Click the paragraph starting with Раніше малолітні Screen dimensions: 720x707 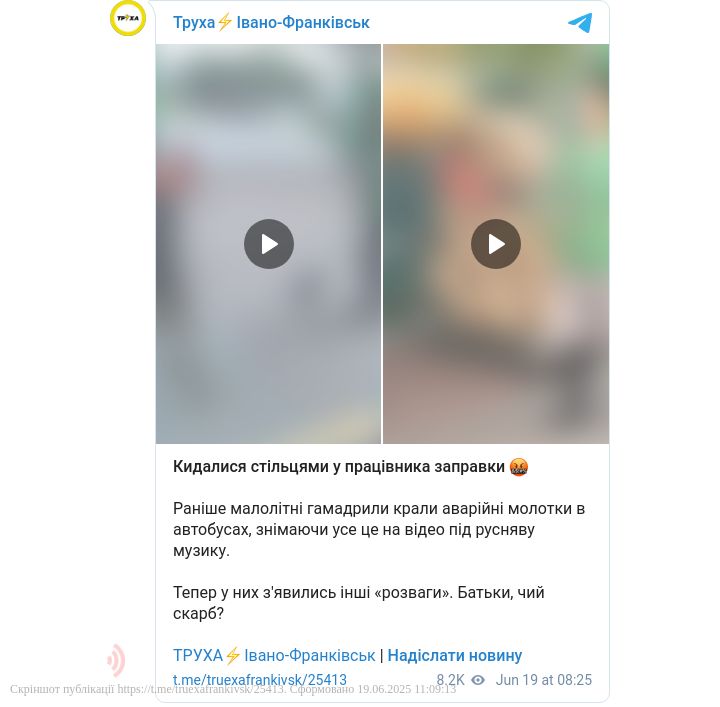tap(379, 529)
